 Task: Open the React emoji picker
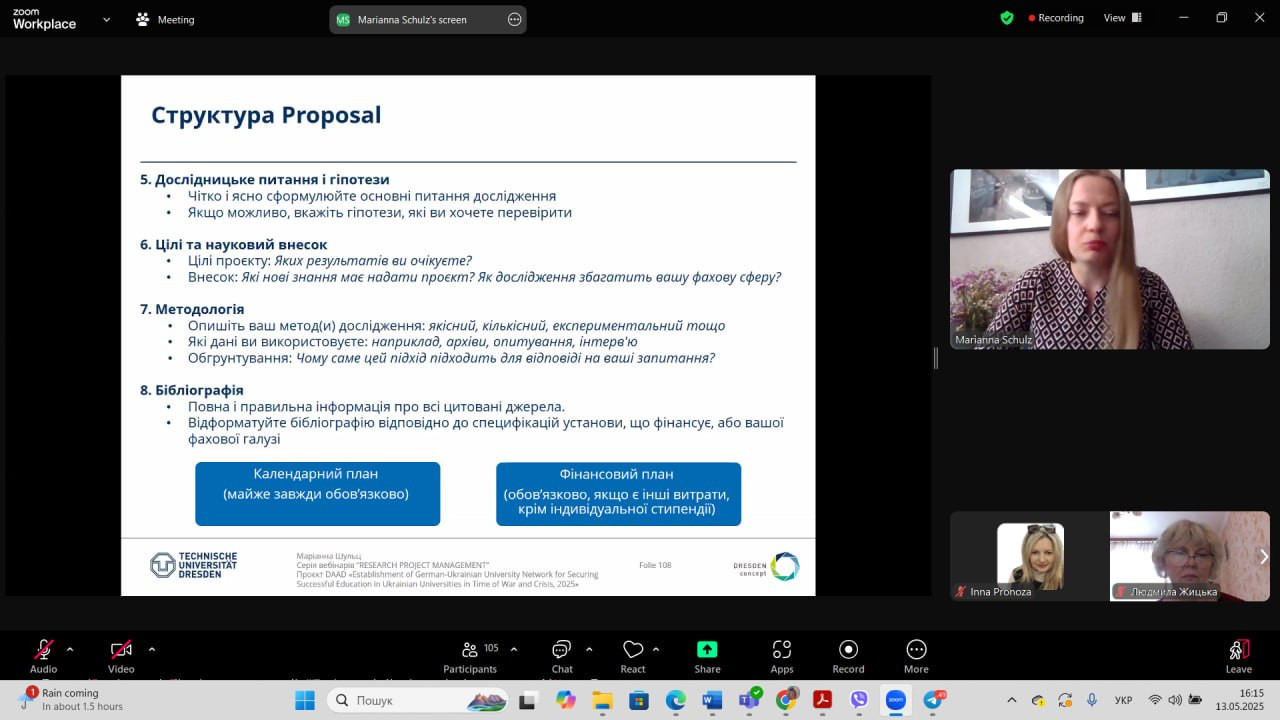point(633,656)
